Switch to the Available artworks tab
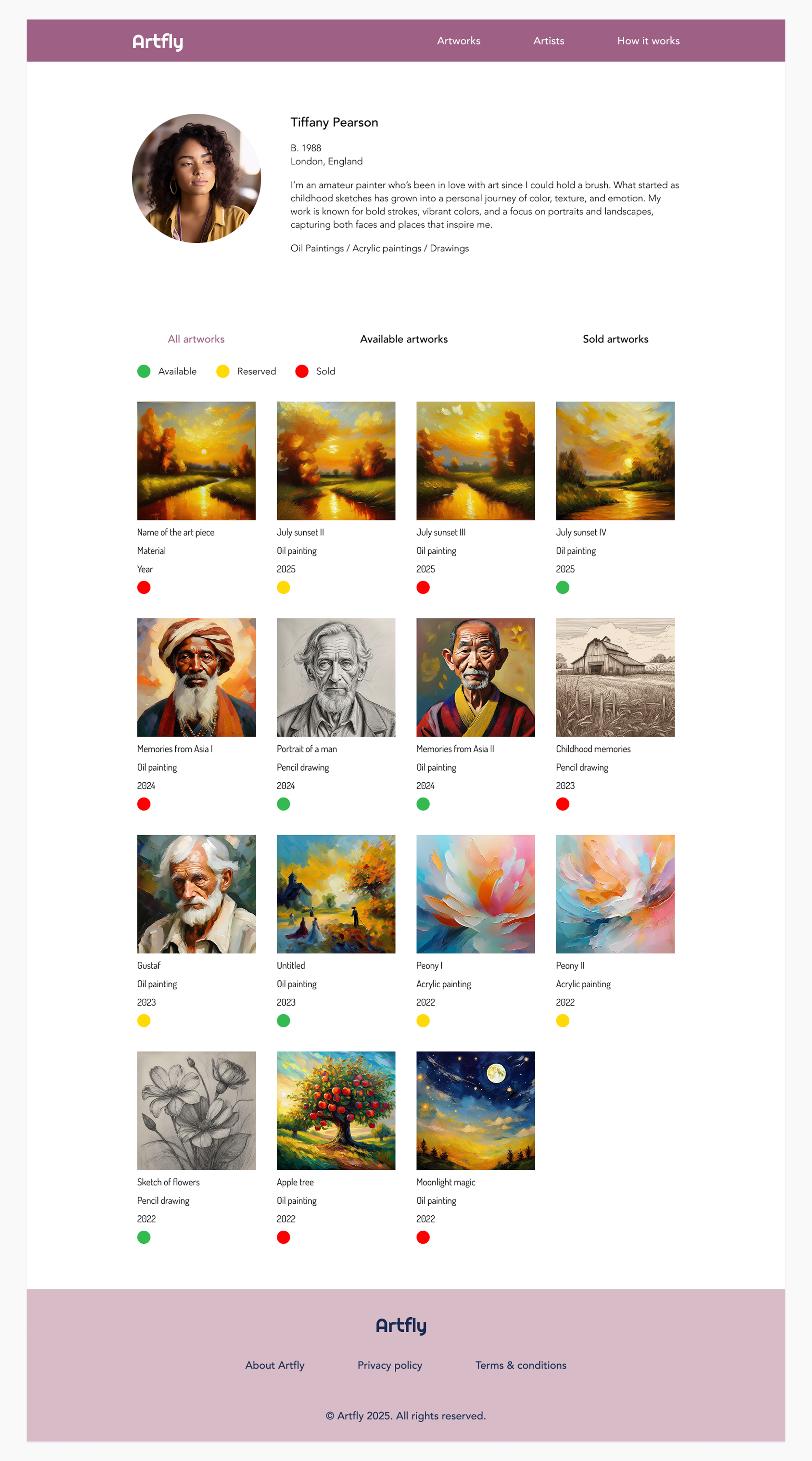Screen dimensions: 812x1461 (404, 339)
